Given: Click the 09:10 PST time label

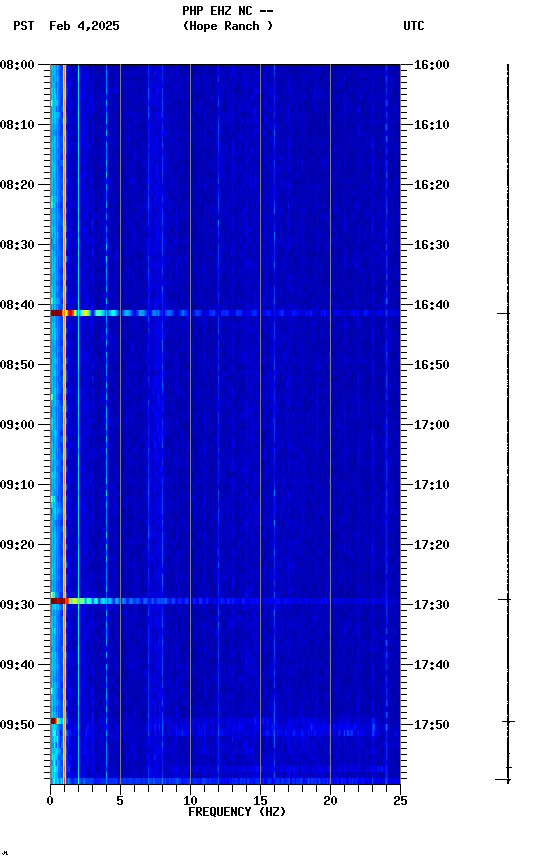Looking at the screenshot, I should [x=17, y=485].
